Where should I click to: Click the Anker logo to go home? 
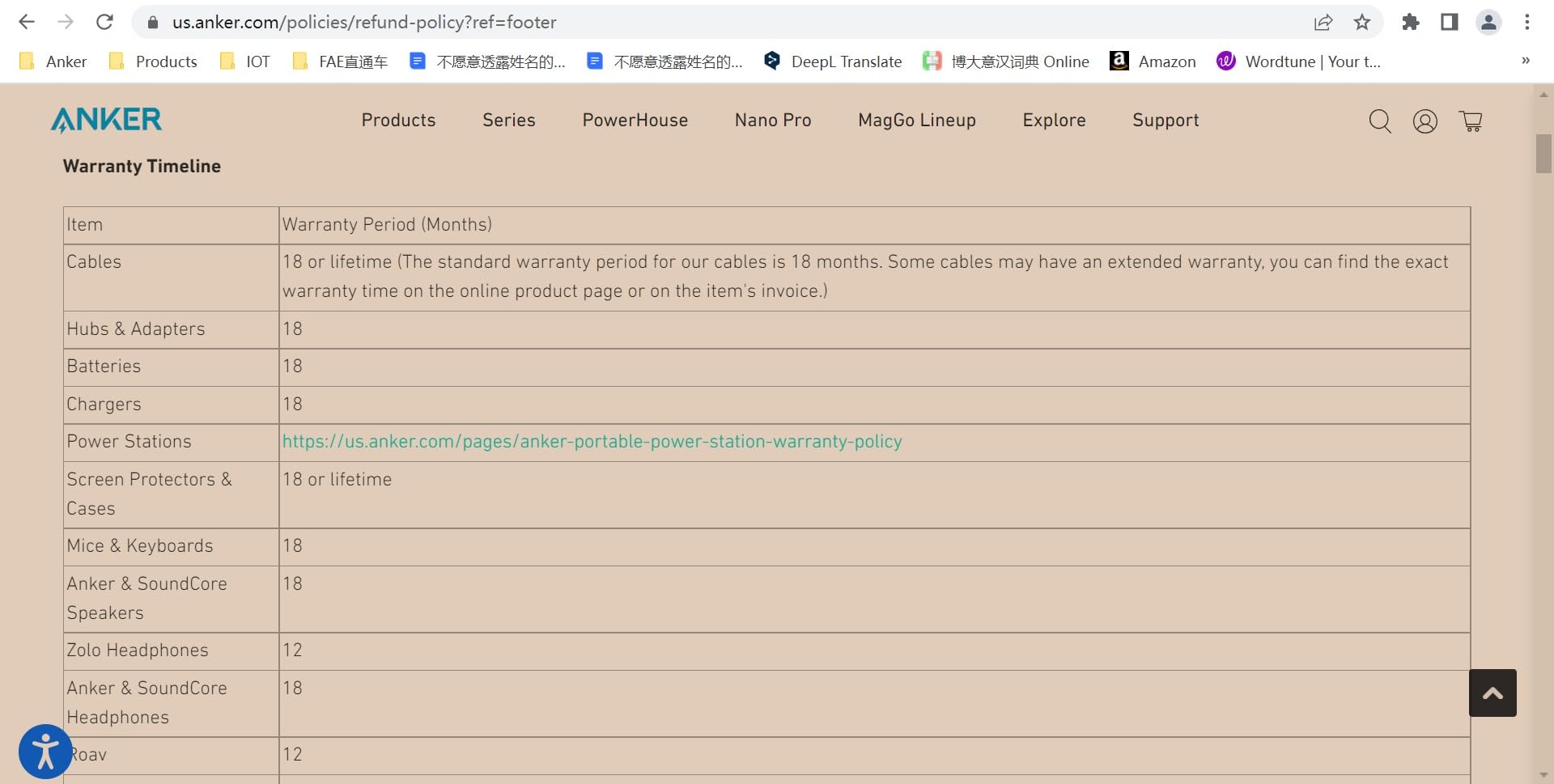point(106,120)
